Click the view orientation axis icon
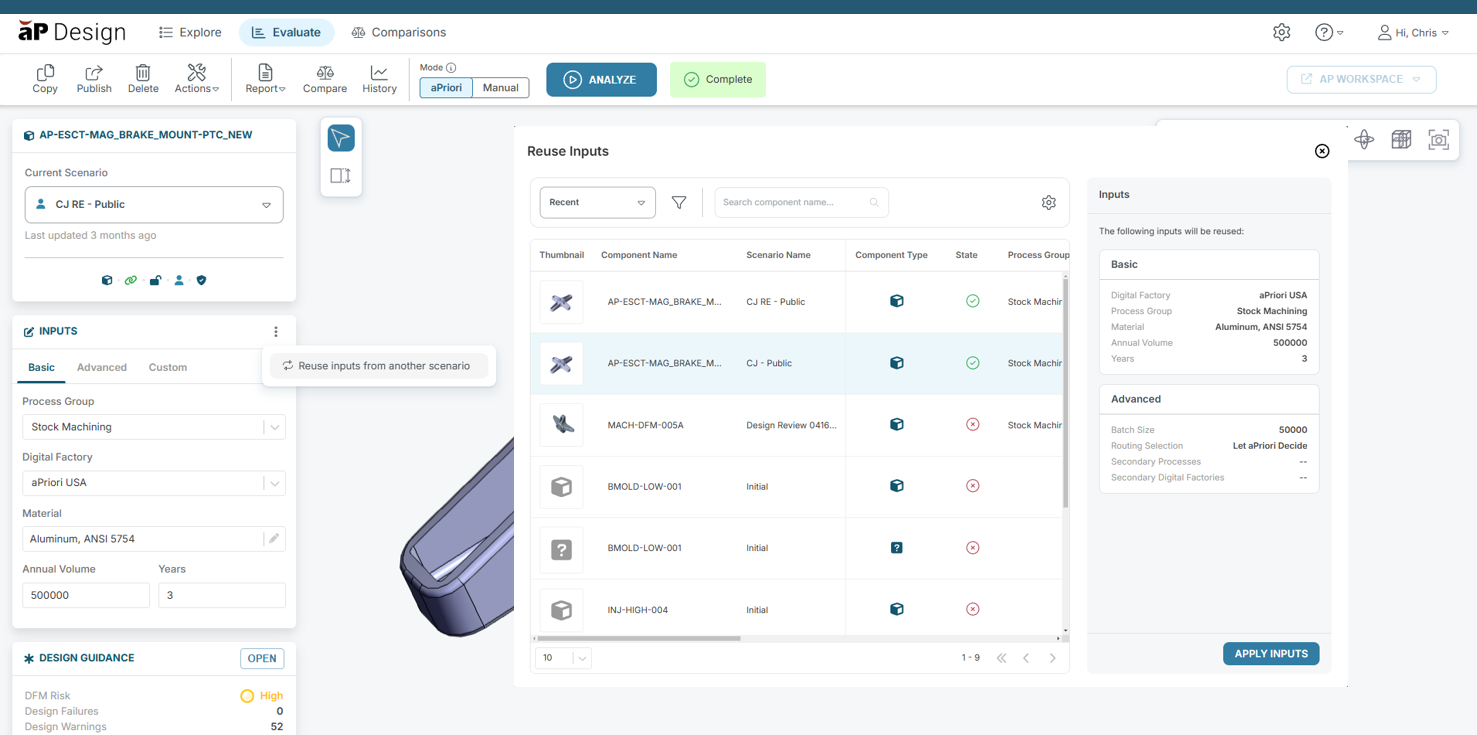1477x735 pixels. 1364,140
